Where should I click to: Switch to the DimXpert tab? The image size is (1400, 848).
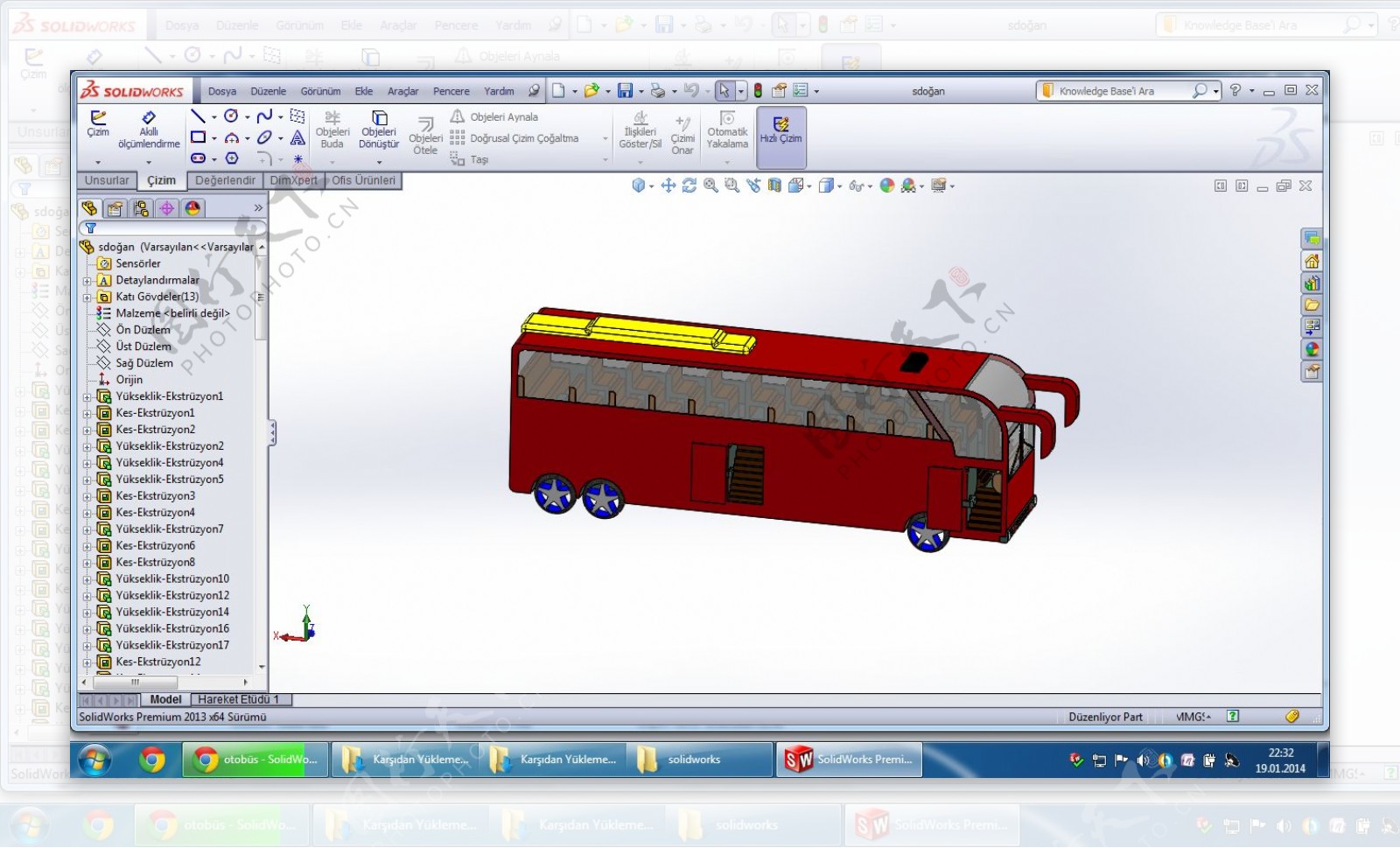click(294, 180)
